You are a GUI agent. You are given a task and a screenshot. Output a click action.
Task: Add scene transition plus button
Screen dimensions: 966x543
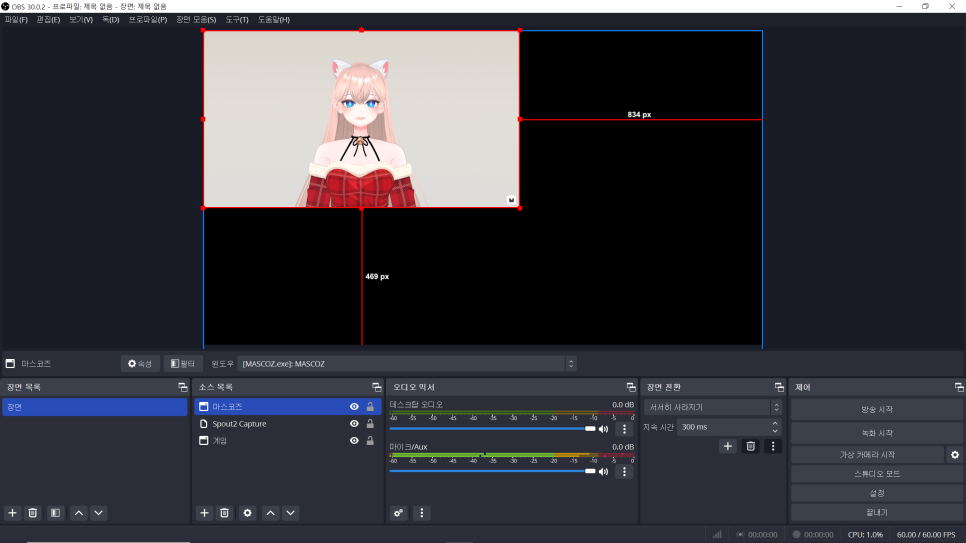click(728, 446)
